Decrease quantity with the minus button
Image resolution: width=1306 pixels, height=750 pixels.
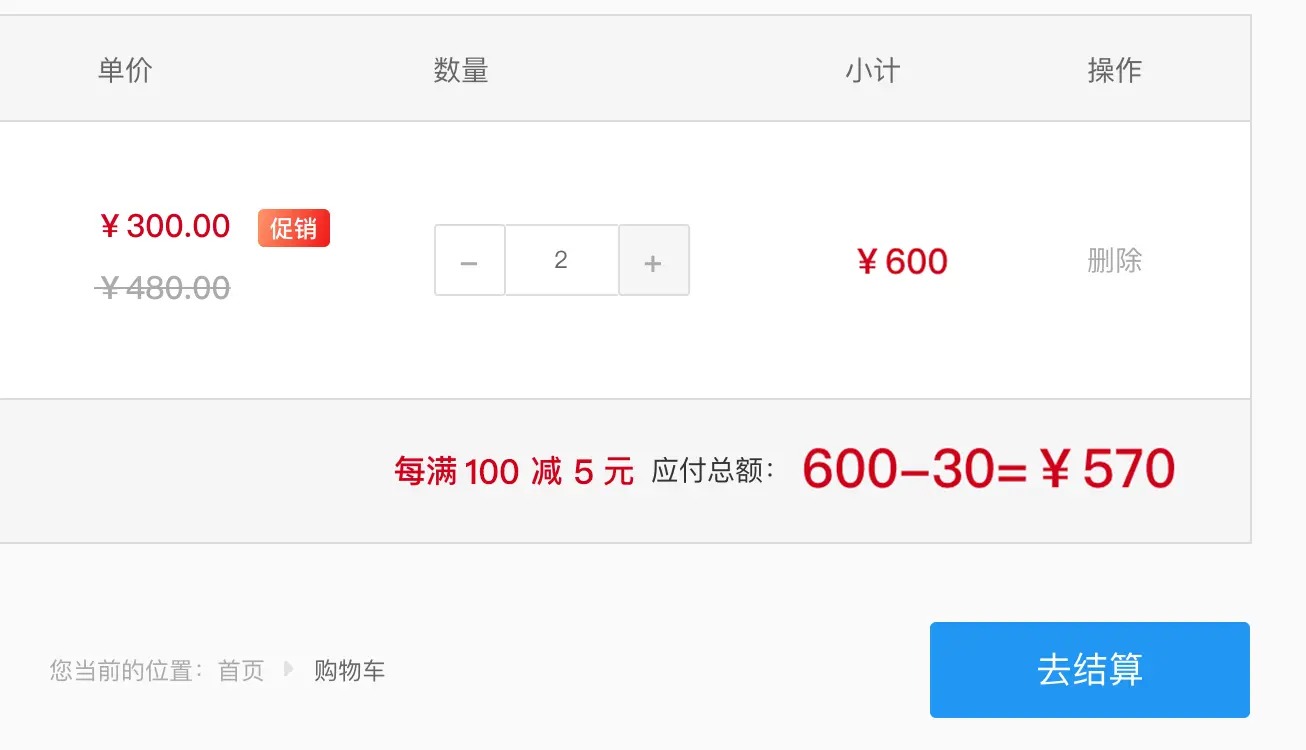[469, 260]
